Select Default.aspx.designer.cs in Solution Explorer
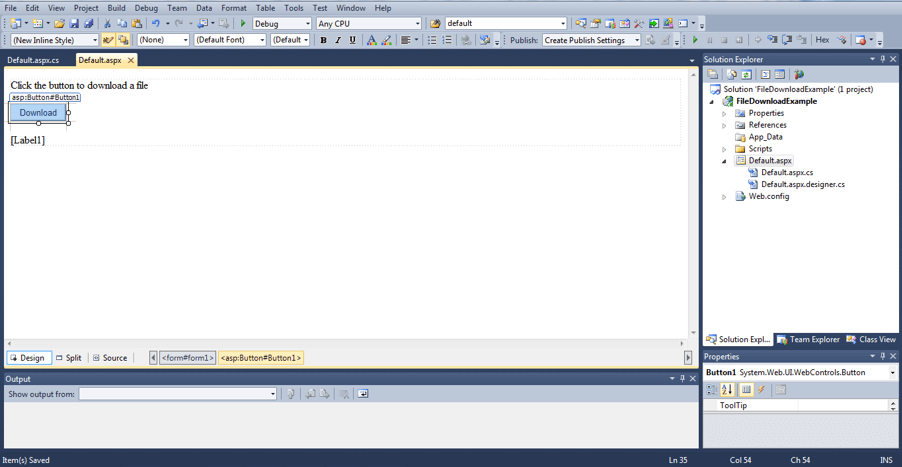The image size is (902, 467). pos(802,185)
